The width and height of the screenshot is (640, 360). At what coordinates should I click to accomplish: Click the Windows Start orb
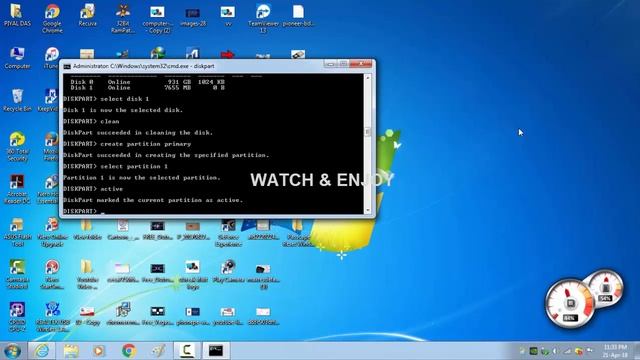click(12, 351)
